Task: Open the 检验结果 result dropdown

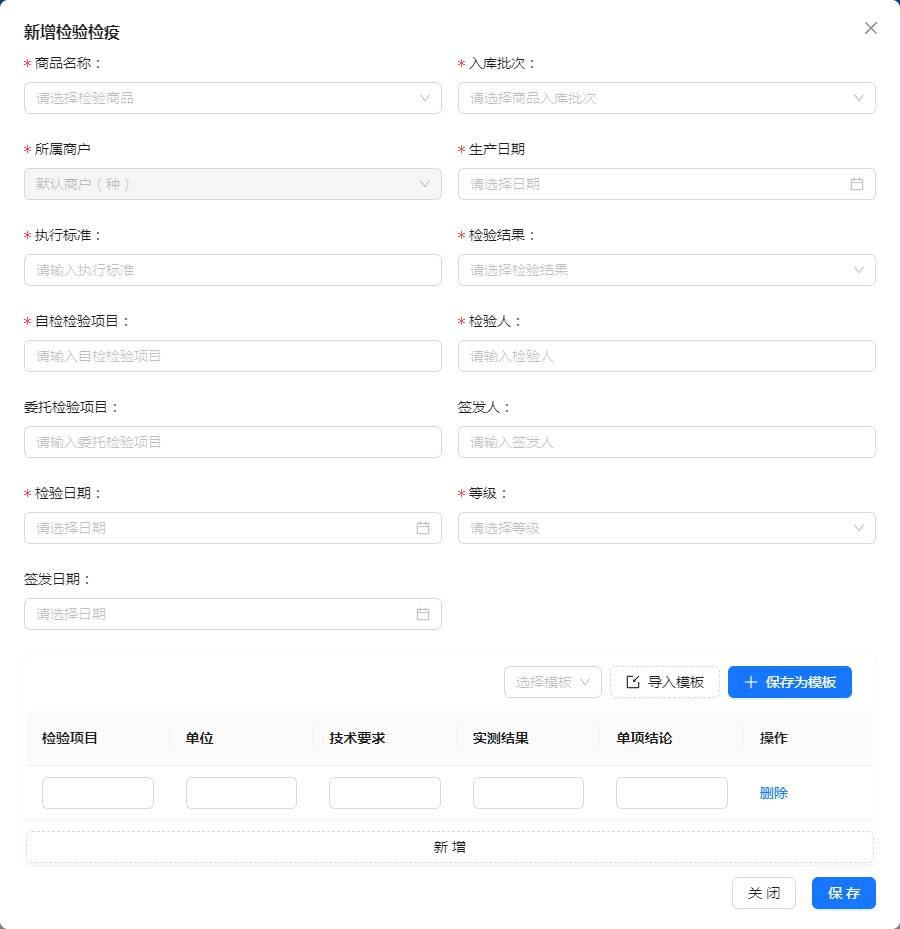Action: tap(666, 270)
